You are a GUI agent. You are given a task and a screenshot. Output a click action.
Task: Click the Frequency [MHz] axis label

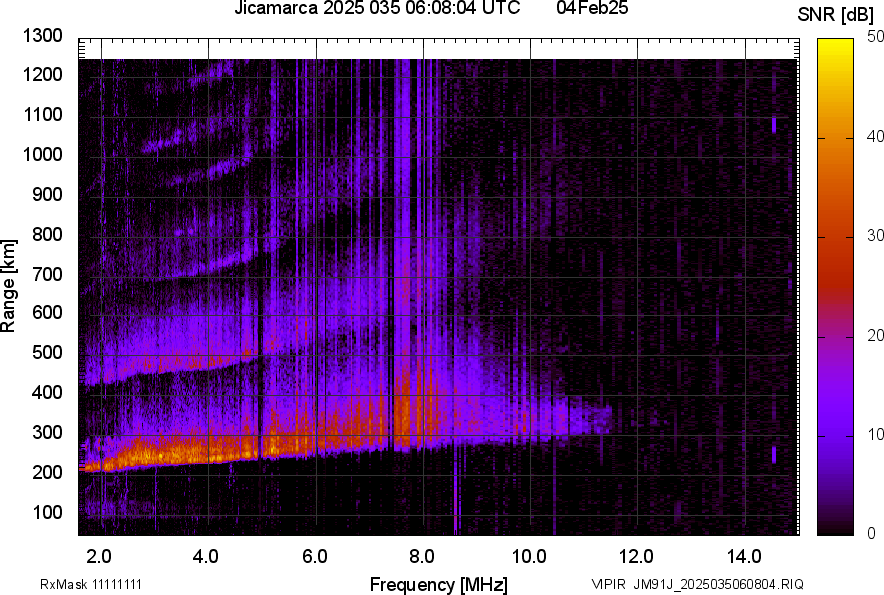(x=438, y=584)
